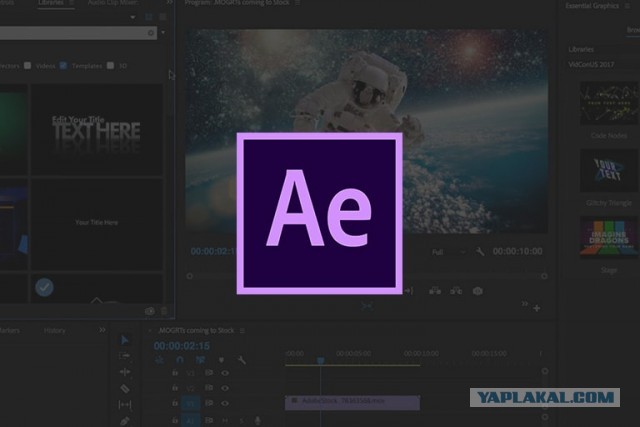Click the Extract button in Program monitor
Screen dimensions: 640x427
456,291
